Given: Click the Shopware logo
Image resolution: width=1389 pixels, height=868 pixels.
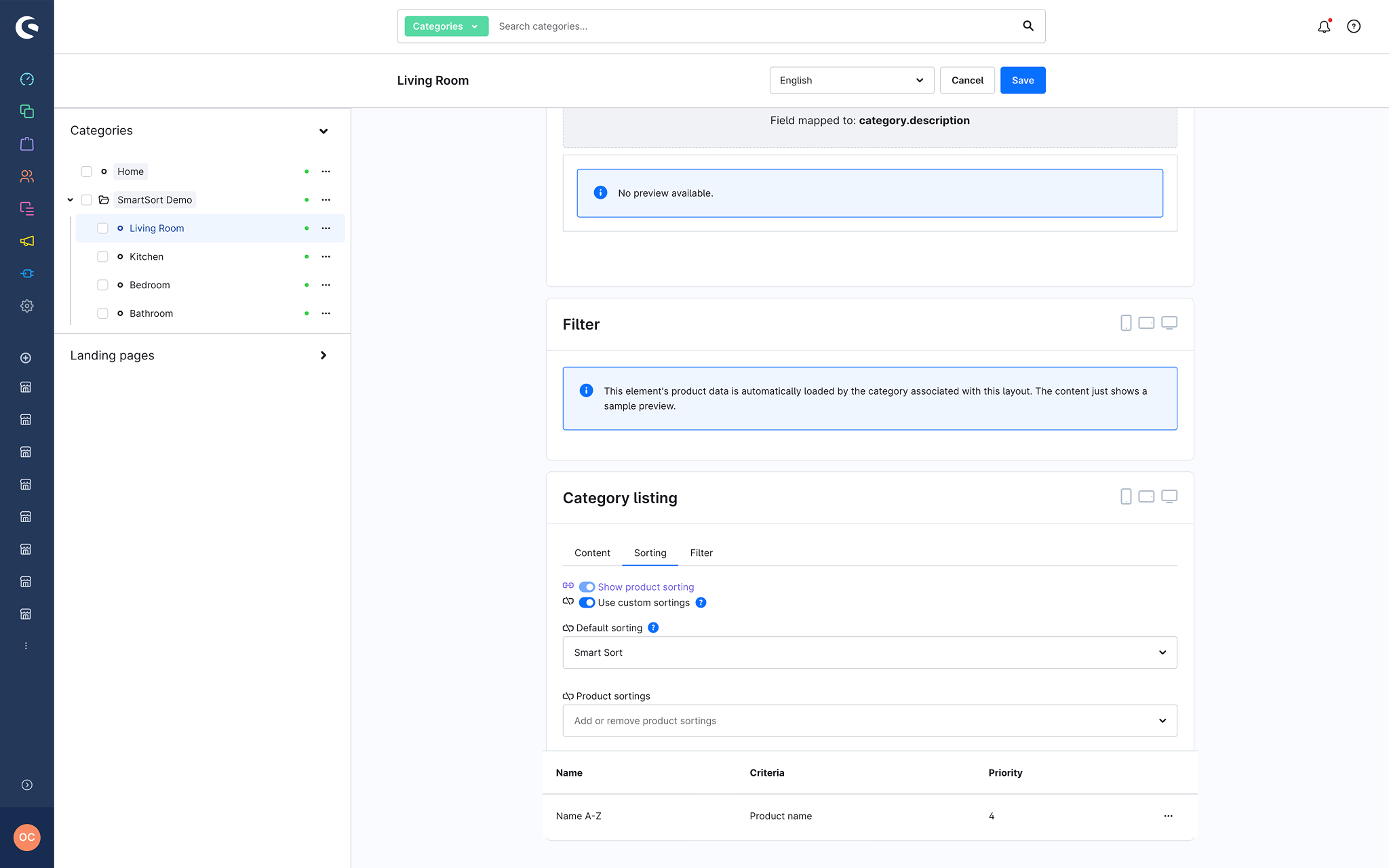Looking at the screenshot, I should tap(26, 27).
